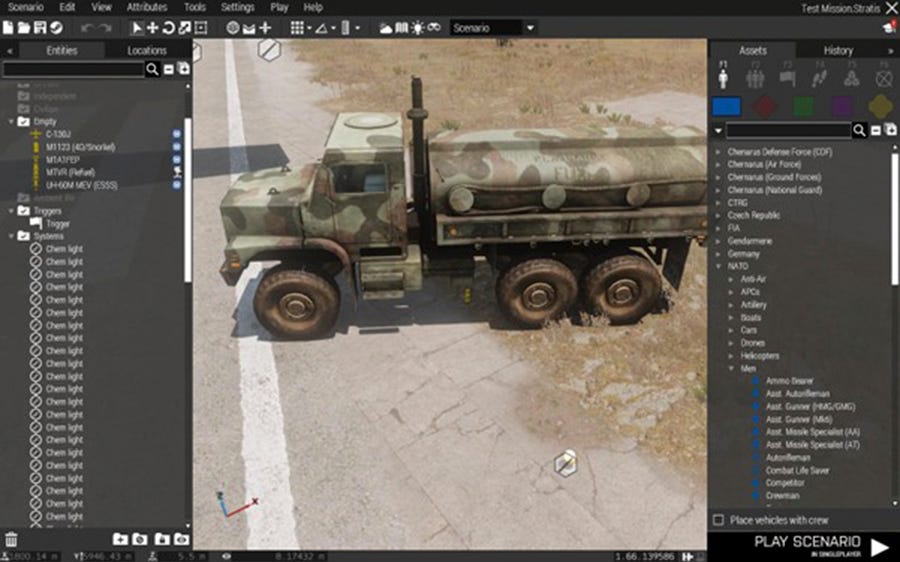Open the Settings menu
Screen dimensions: 900x562
click(238, 7)
